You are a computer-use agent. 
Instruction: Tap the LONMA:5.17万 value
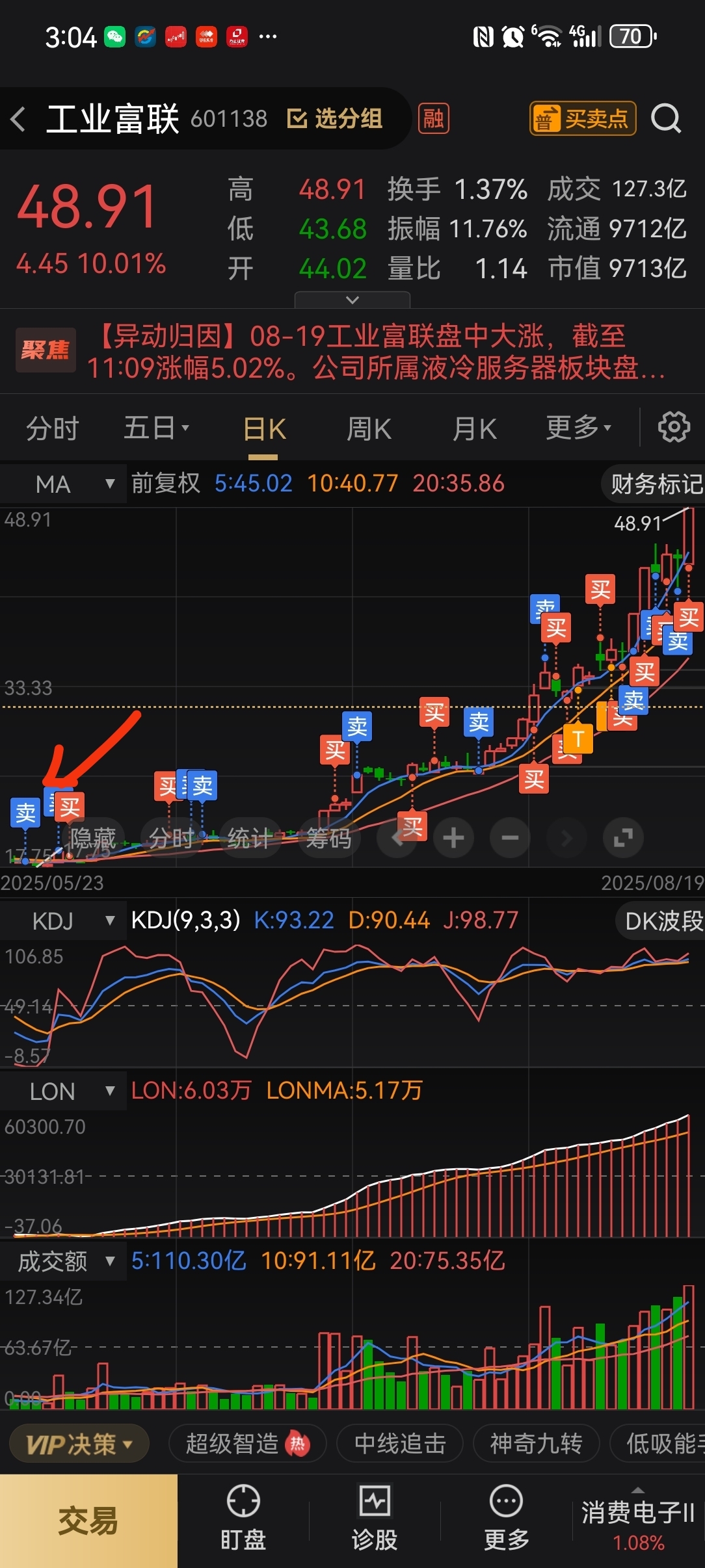(344, 1090)
